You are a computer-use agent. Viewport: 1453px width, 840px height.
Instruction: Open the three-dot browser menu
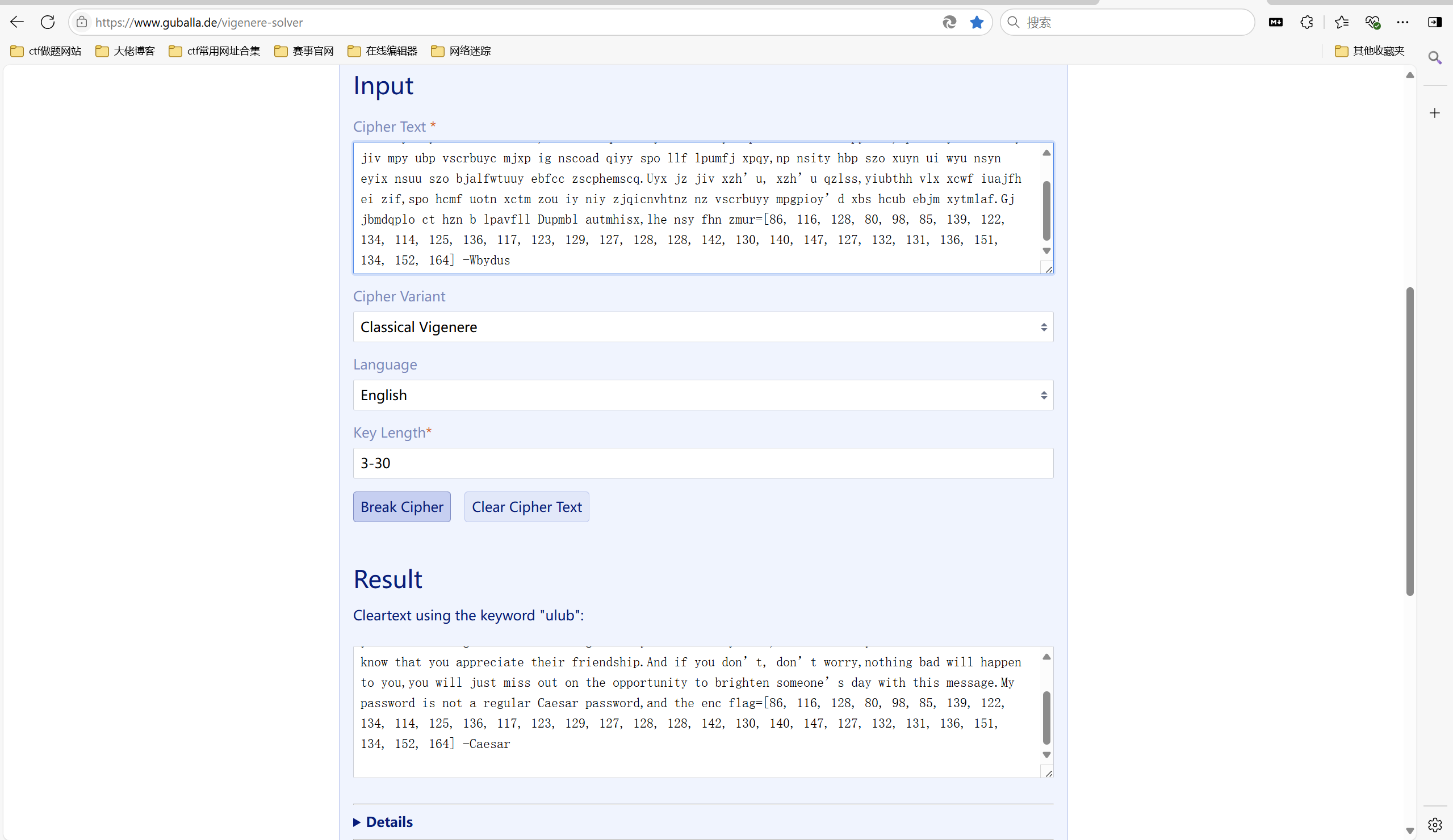tap(1403, 22)
